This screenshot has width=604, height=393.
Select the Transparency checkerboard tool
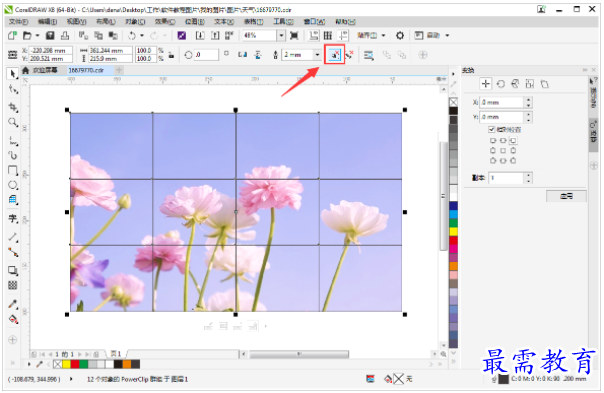(x=13, y=285)
